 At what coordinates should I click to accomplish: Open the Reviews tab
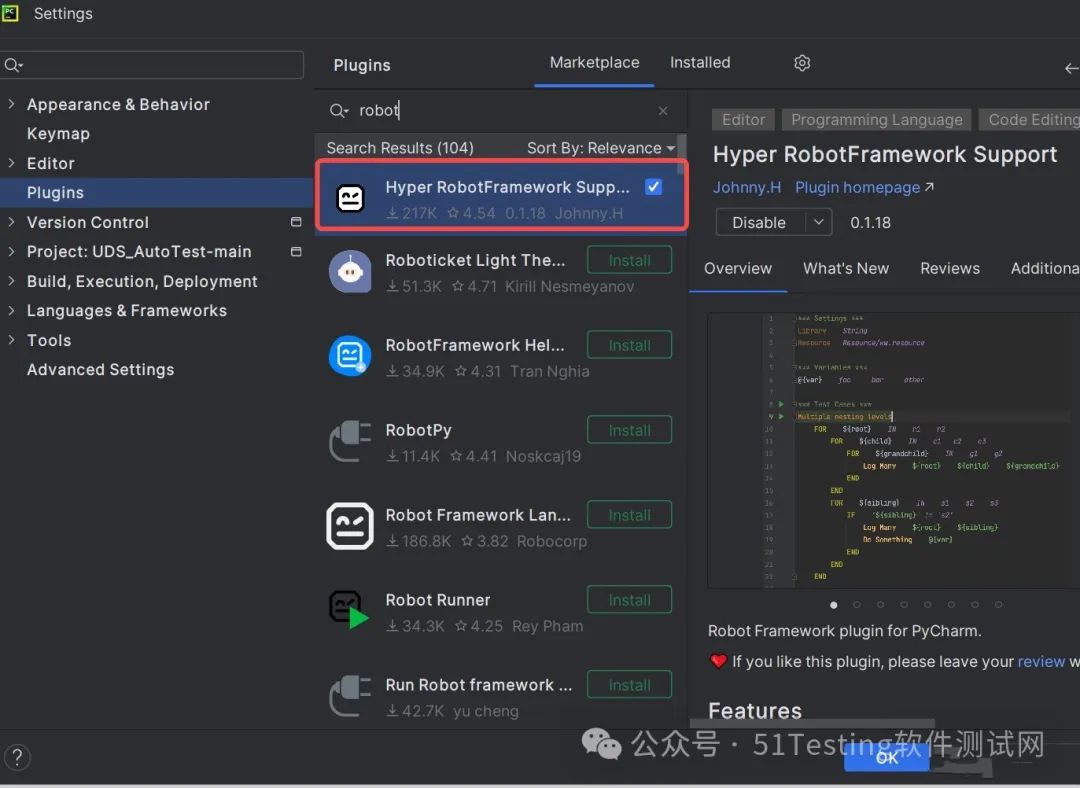tap(950, 269)
